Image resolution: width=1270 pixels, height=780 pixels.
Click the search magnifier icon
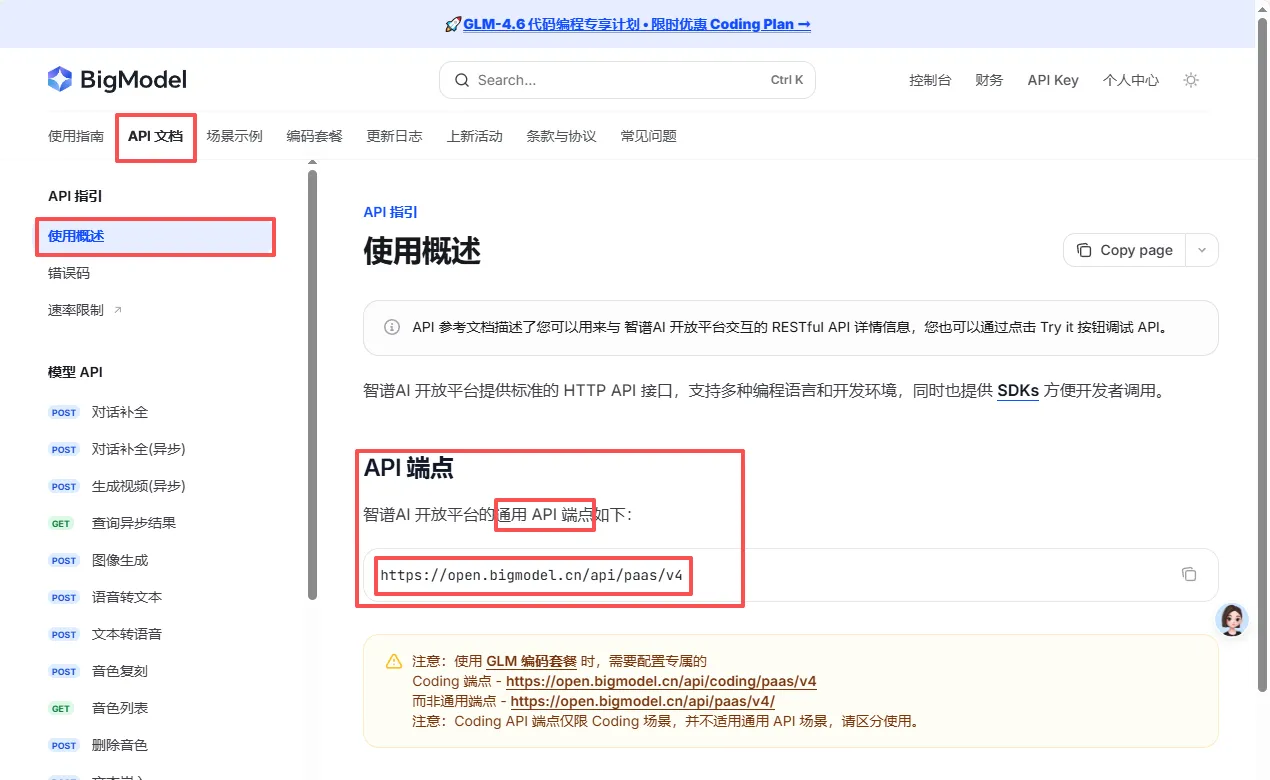tap(461, 79)
